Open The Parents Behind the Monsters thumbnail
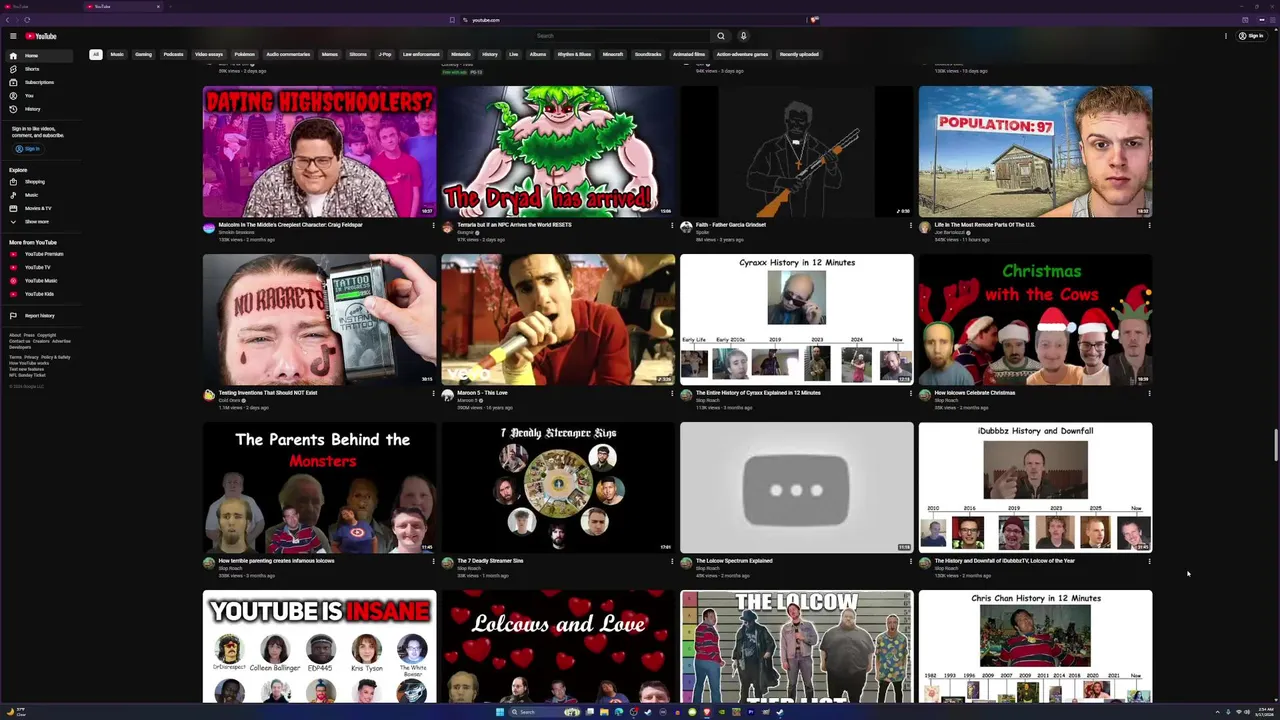The image size is (1280, 720). [319, 488]
